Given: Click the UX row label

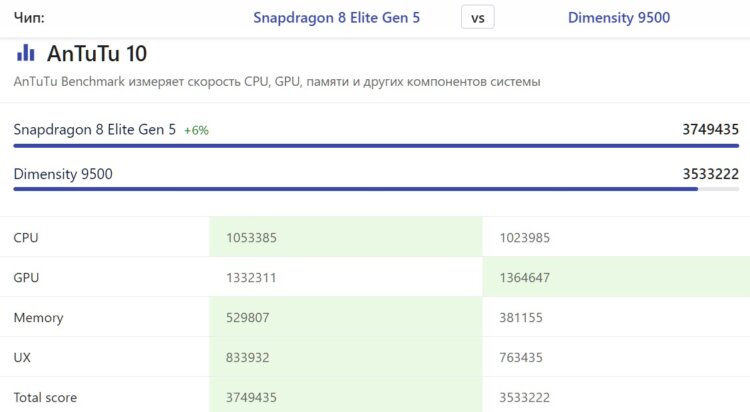Looking at the screenshot, I should (22, 358).
